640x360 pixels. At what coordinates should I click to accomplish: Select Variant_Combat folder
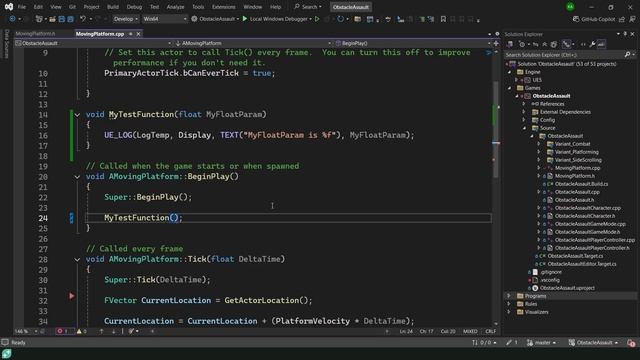point(572,144)
